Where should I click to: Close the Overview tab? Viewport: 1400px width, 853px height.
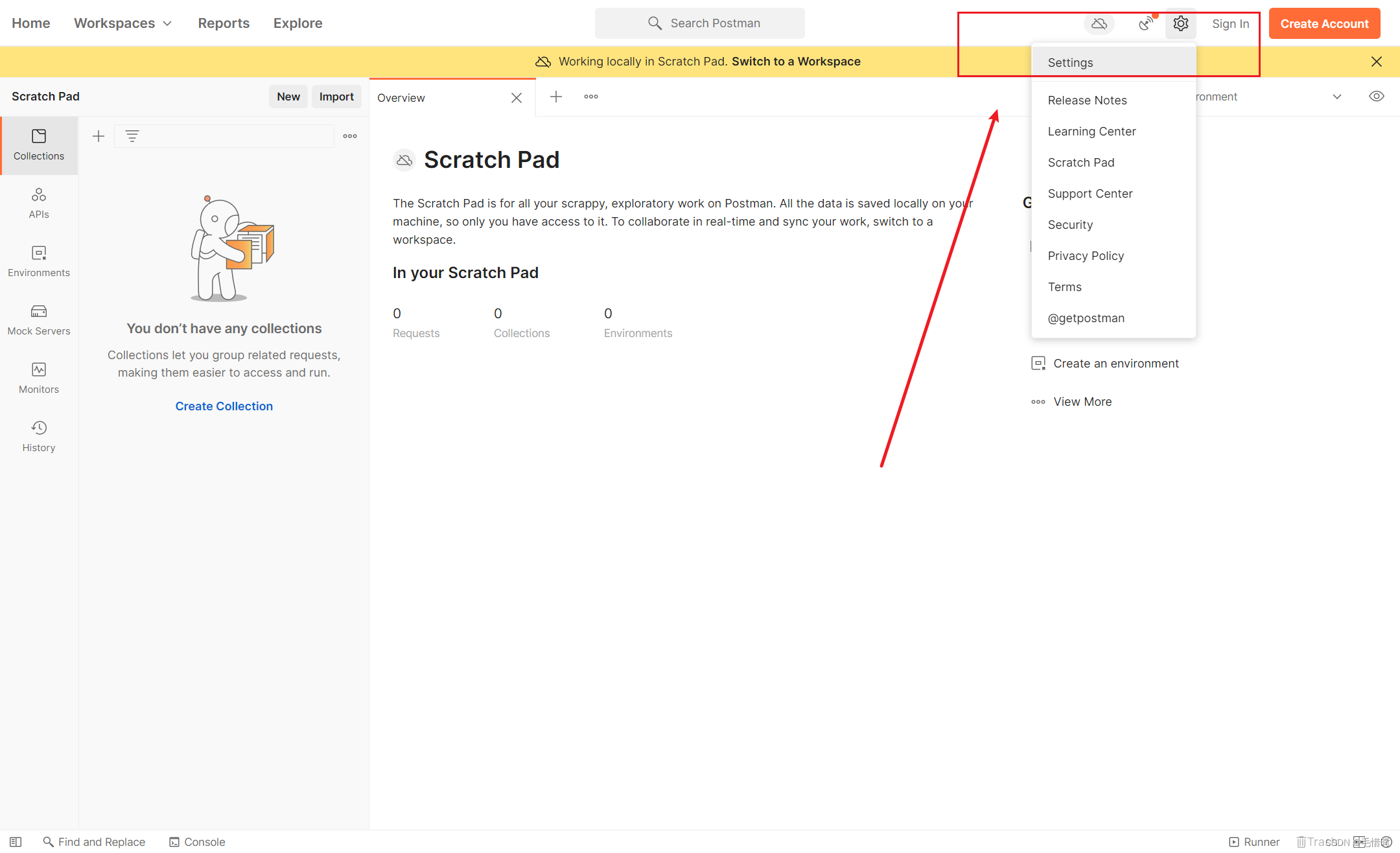[517, 98]
